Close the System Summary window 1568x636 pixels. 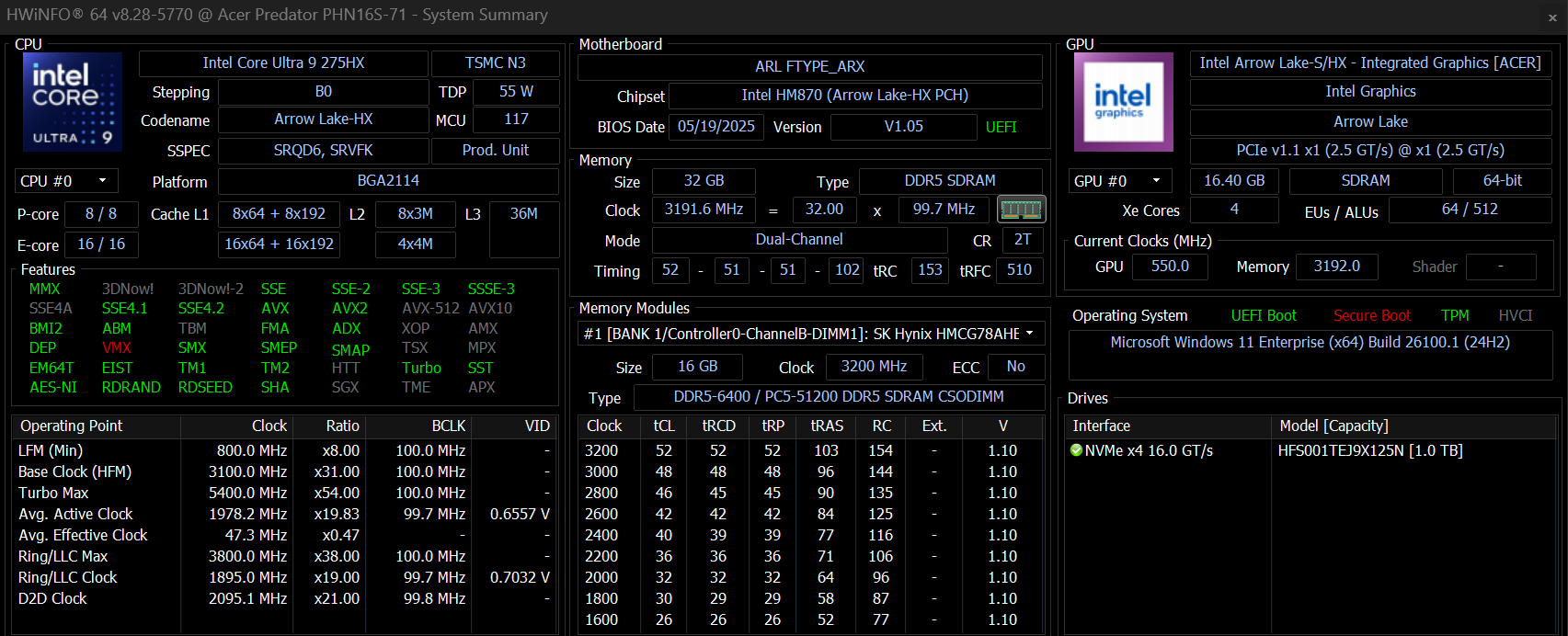pos(1552,17)
